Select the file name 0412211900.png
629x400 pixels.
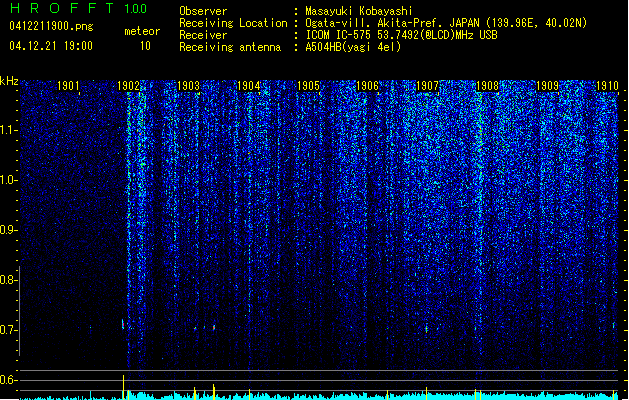(x=51, y=26)
